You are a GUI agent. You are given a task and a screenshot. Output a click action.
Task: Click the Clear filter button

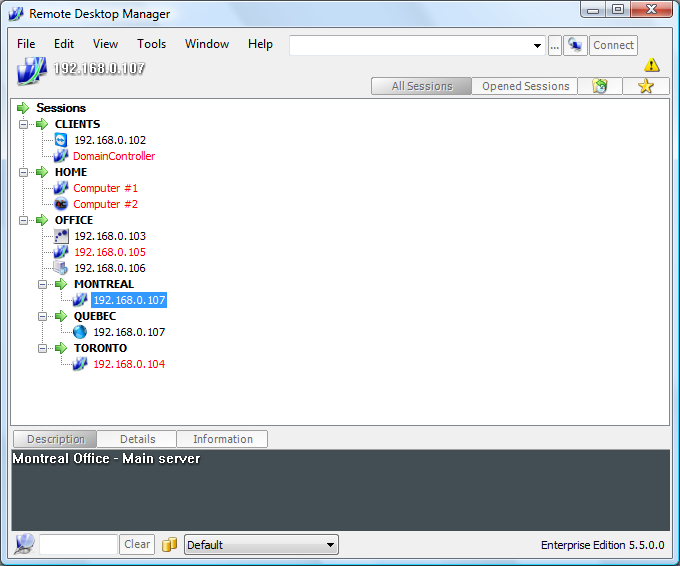pyautogui.click(x=137, y=544)
